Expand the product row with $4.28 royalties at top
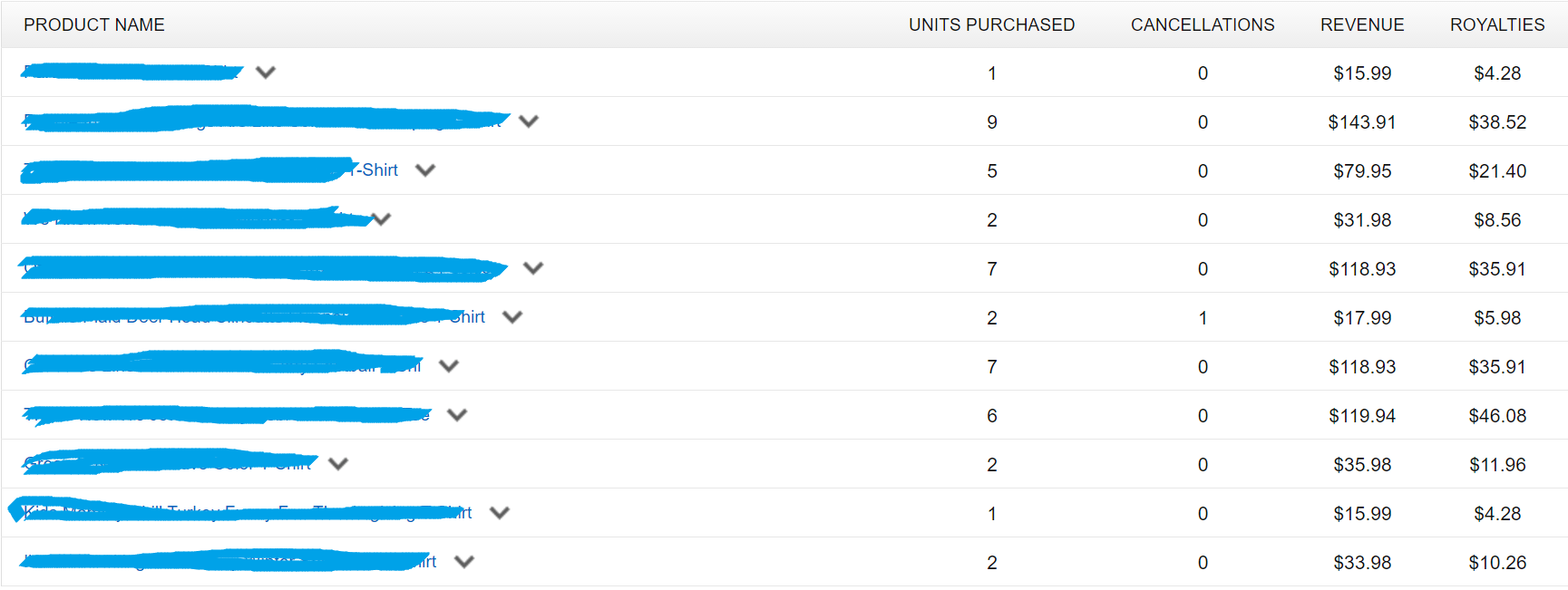Image resolution: width=1568 pixels, height=590 pixels. click(266, 73)
